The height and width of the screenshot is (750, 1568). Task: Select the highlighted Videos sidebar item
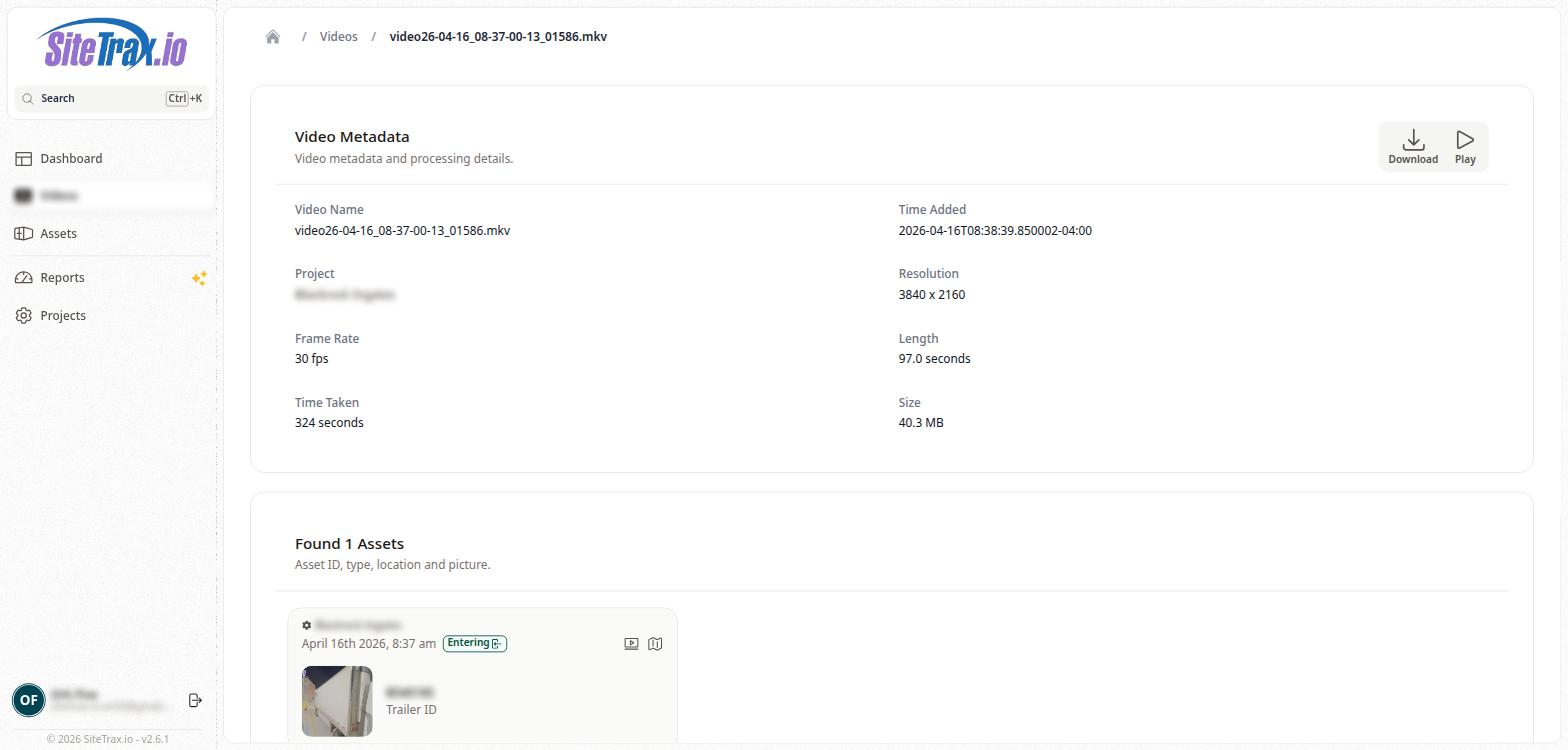click(x=112, y=196)
